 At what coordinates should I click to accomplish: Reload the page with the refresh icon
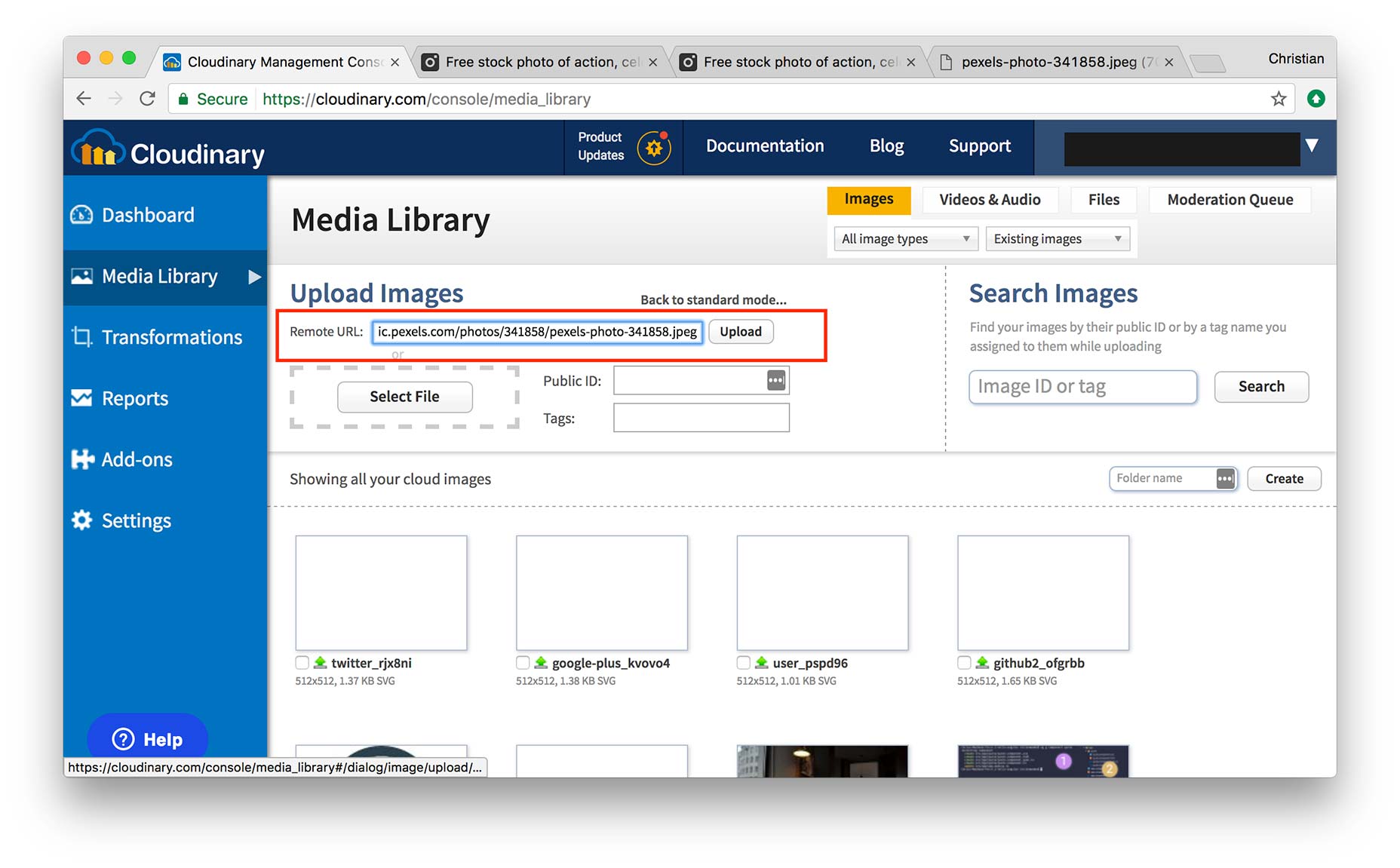(148, 99)
